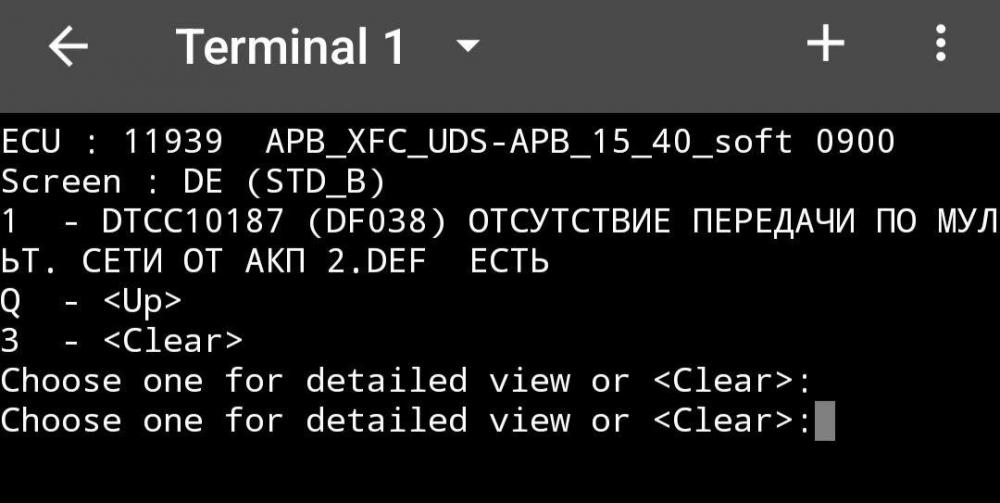Click the terminal cursor block
1000x503 pixels.
[x=825, y=421]
